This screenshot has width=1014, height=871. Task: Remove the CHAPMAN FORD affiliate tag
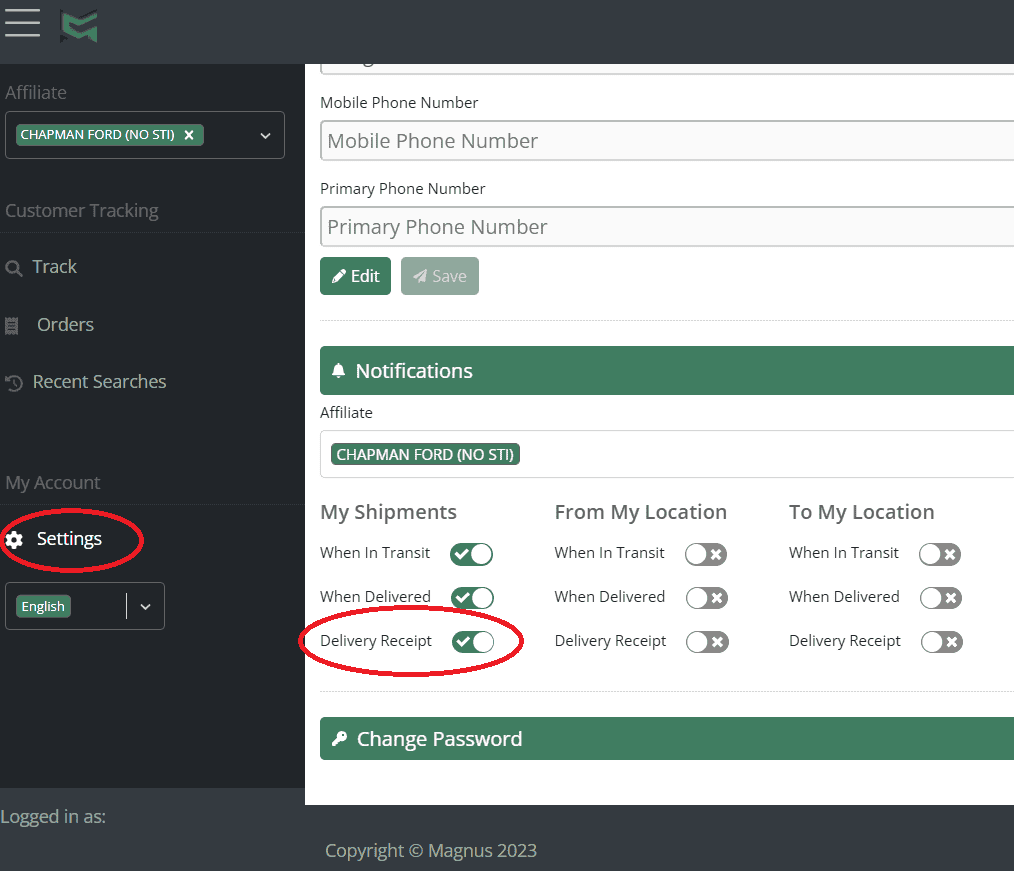pyautogui.click(x=189, y=135)
